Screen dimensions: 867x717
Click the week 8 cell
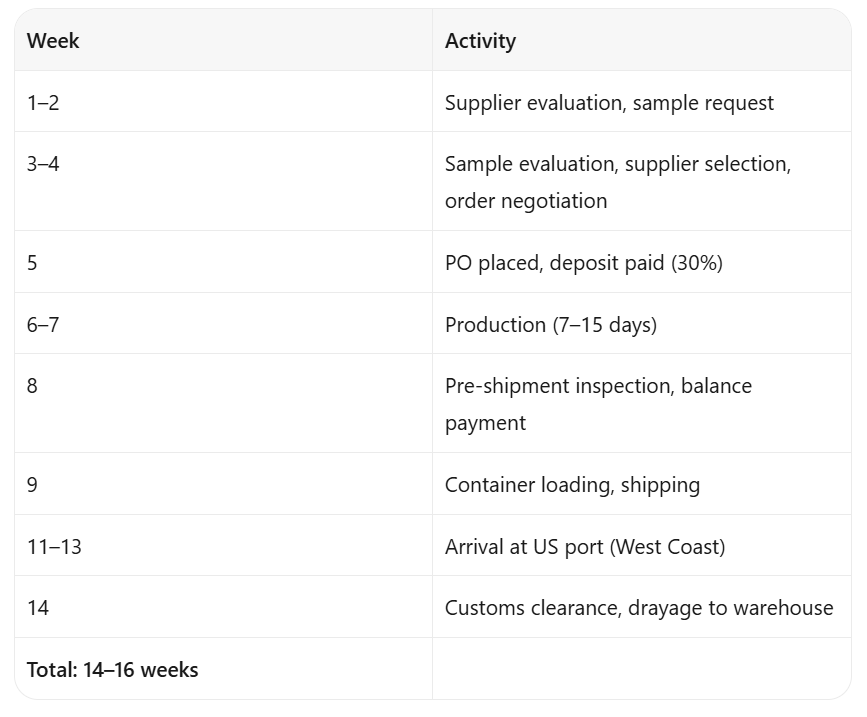tap(223, 404)
